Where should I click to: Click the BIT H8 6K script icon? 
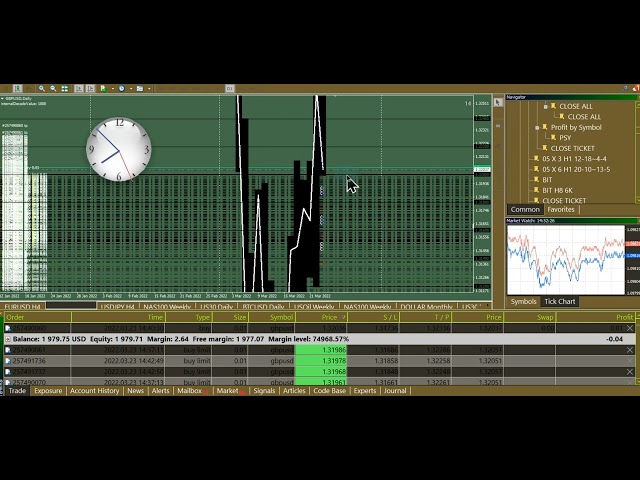click(535, 190)
